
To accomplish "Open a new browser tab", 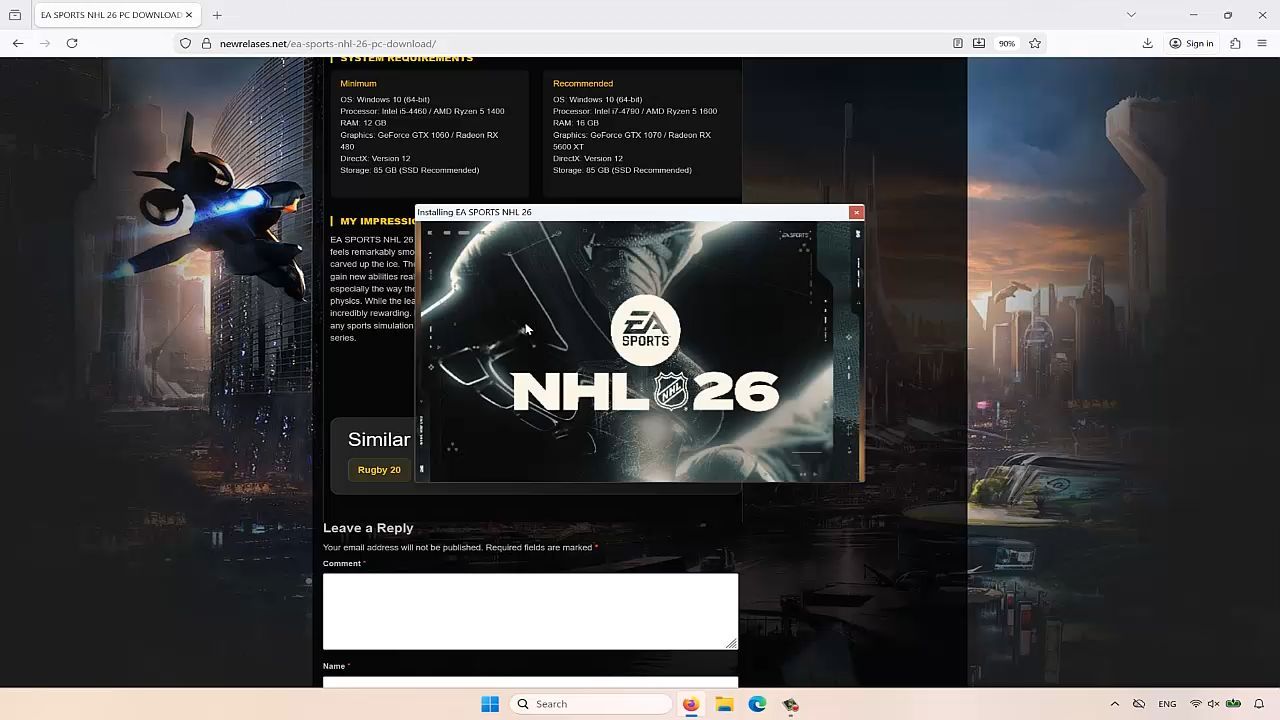I will pyautogui.click(x=217, y=15).
